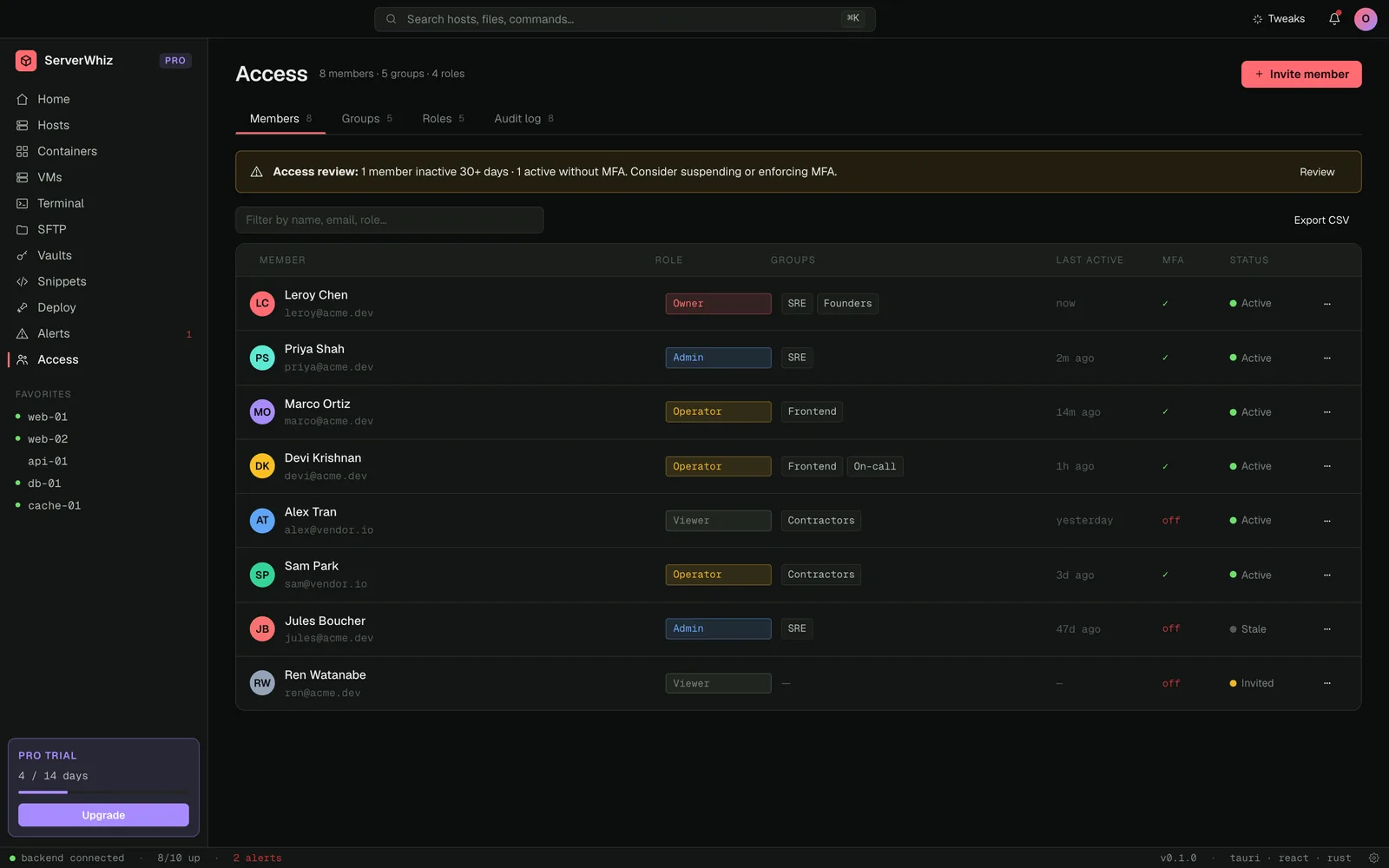Select the Members tab
The width and height of the screenshot is (1389, 868).
(x=280, y=119)
